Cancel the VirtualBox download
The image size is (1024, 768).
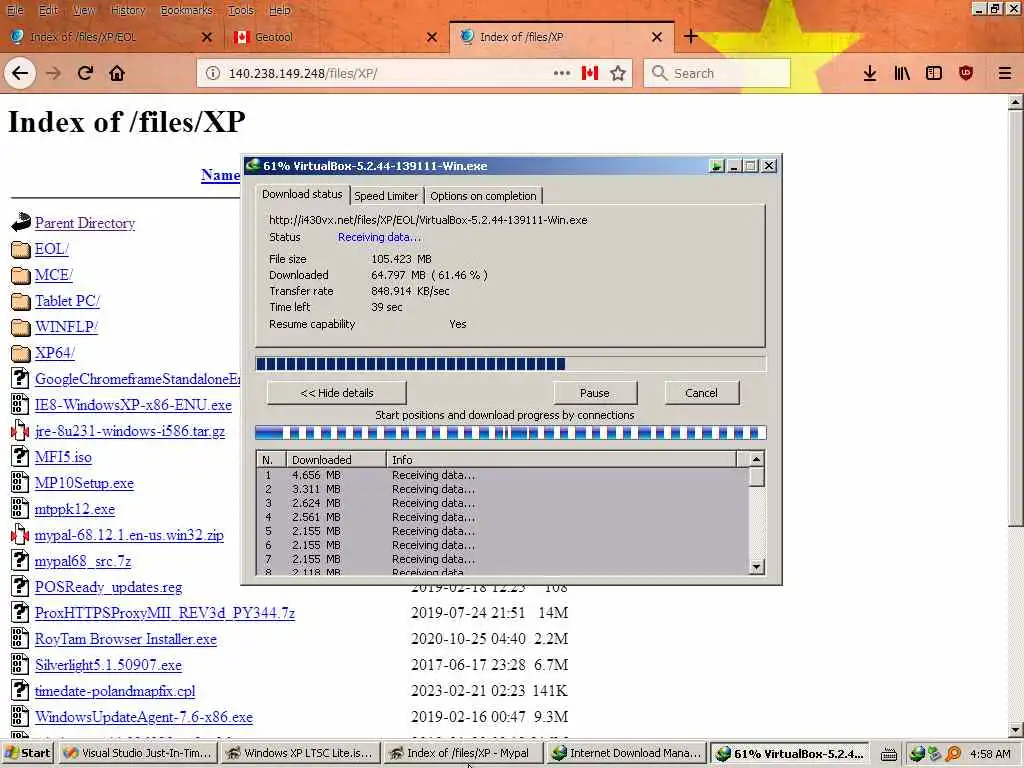pos(701,392)
